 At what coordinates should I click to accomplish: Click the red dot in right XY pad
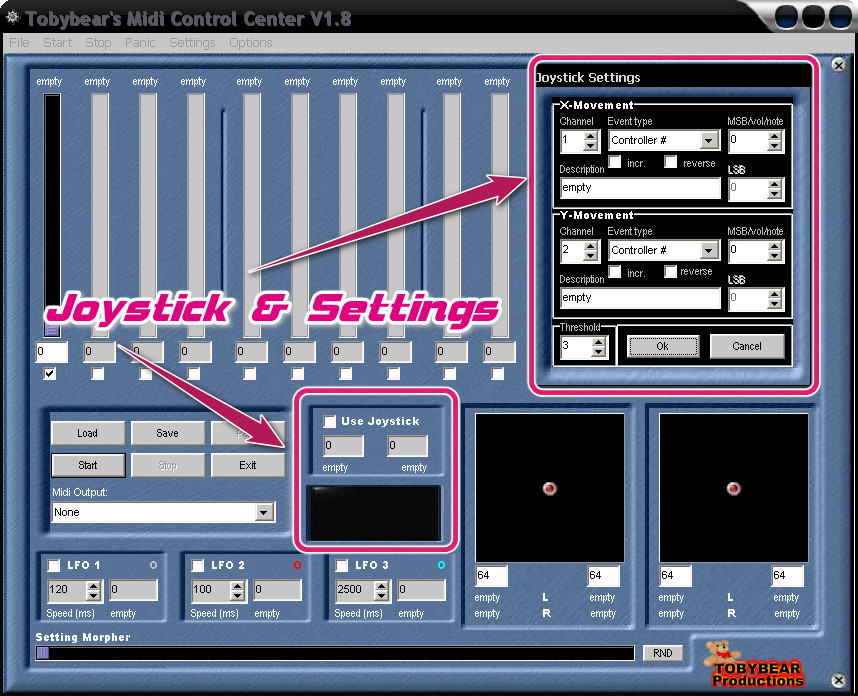click(x=733, y=488)
